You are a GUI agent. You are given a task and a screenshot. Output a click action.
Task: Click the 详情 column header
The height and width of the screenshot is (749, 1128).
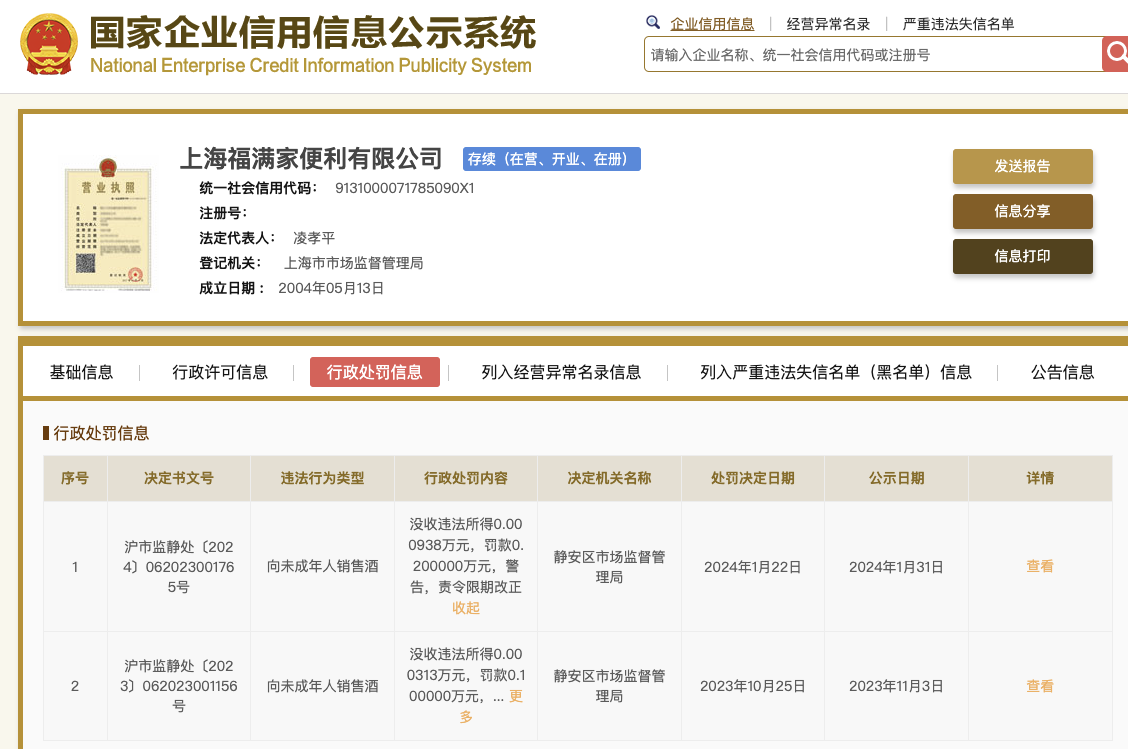[x=1040, y=478]
